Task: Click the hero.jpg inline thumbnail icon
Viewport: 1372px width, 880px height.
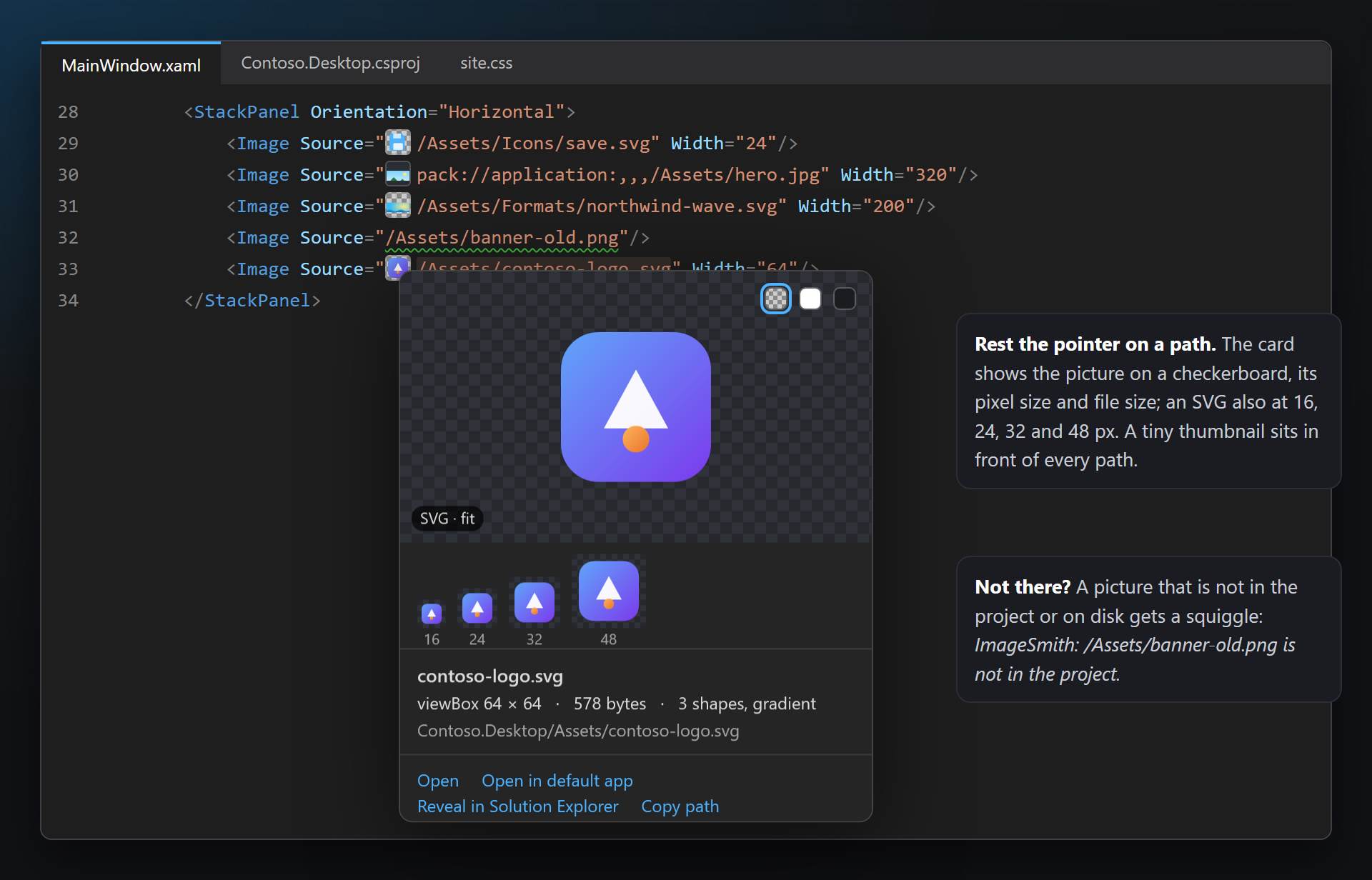Action: coord(398,174)
